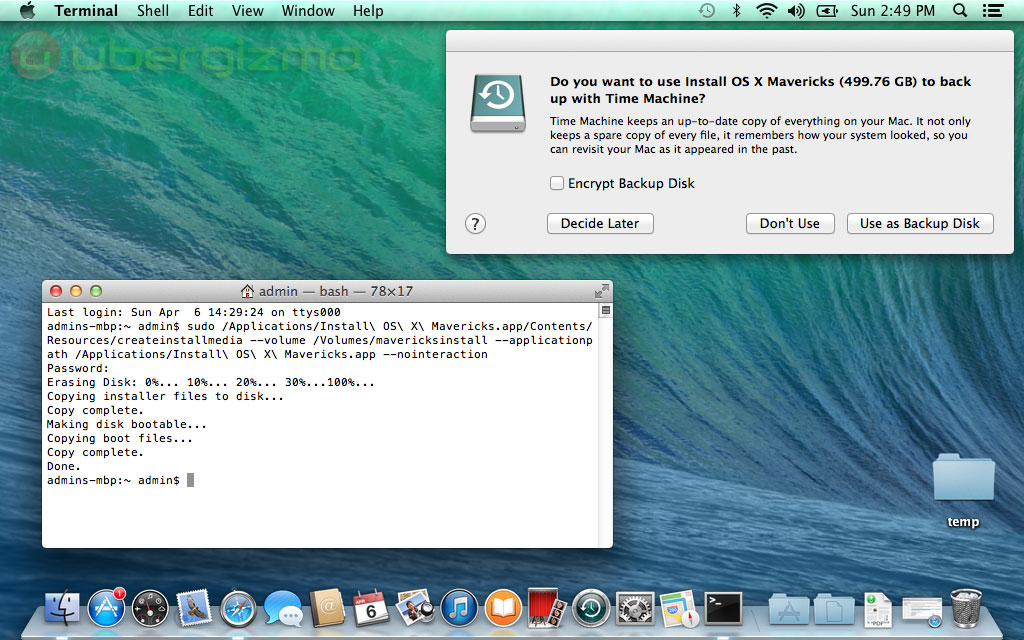Open the Apple menu
This screenshot has height=640, width=1024.
coord(27,10)
